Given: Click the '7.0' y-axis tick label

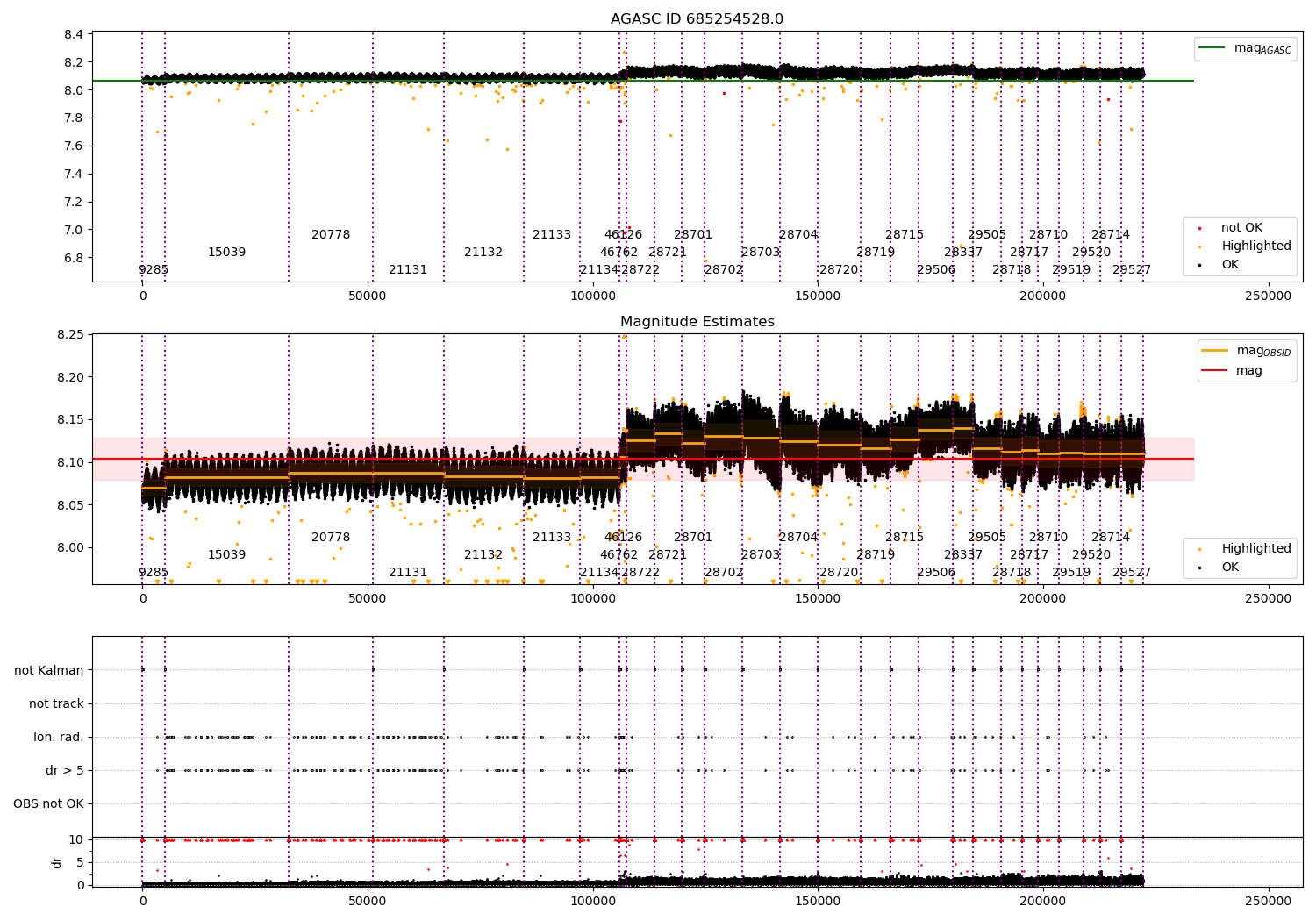Looking at the screenshot, I should click(75, 230).
